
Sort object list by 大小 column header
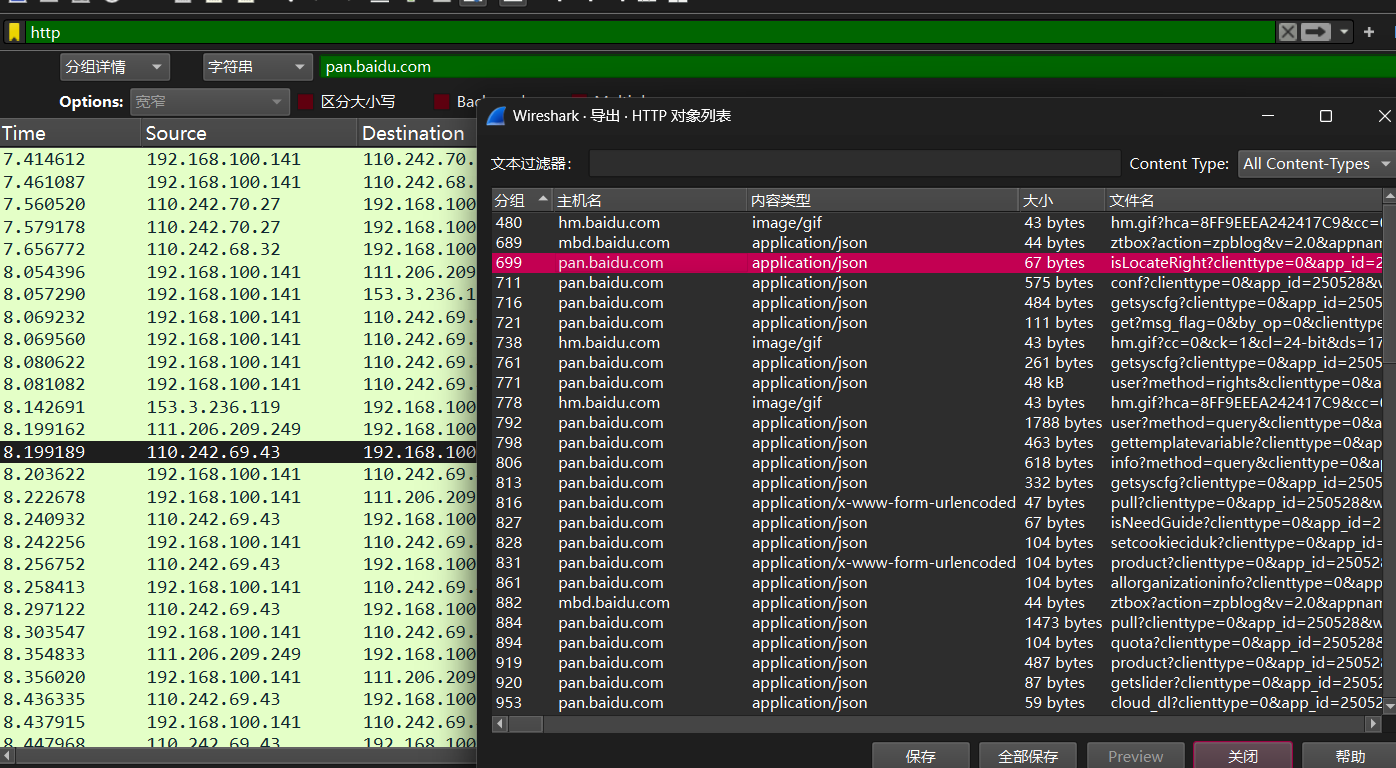tap(1062, 201)
